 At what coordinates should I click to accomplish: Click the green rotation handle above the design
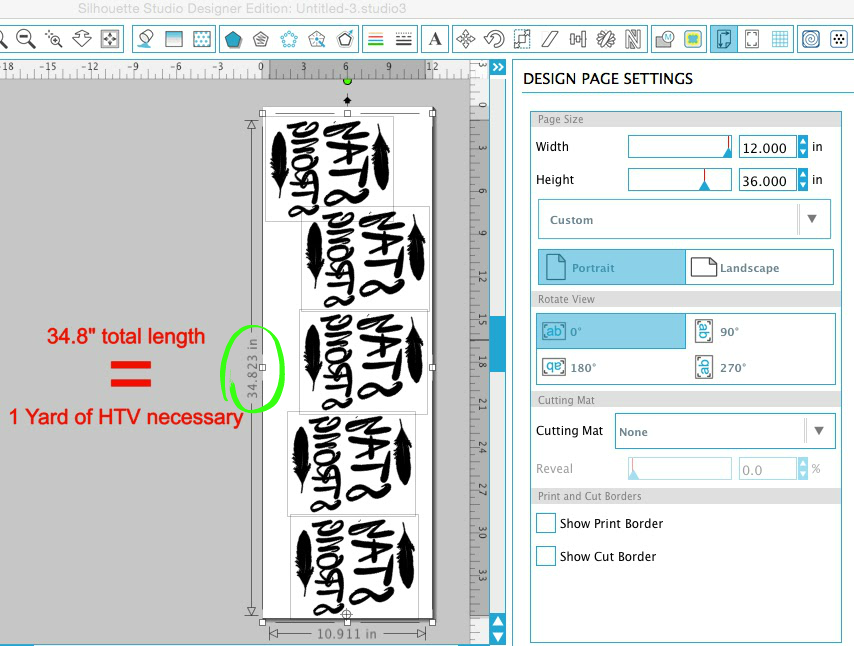(347, 81)
